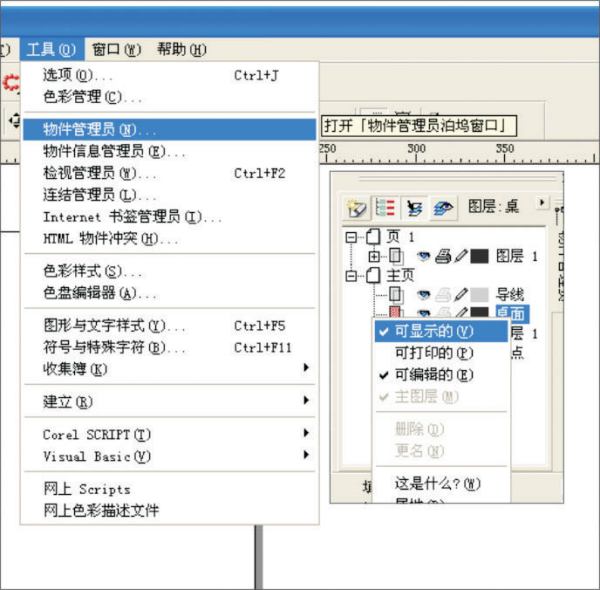Open 色彩样式(S)... menu item

[x=168, y=271]
